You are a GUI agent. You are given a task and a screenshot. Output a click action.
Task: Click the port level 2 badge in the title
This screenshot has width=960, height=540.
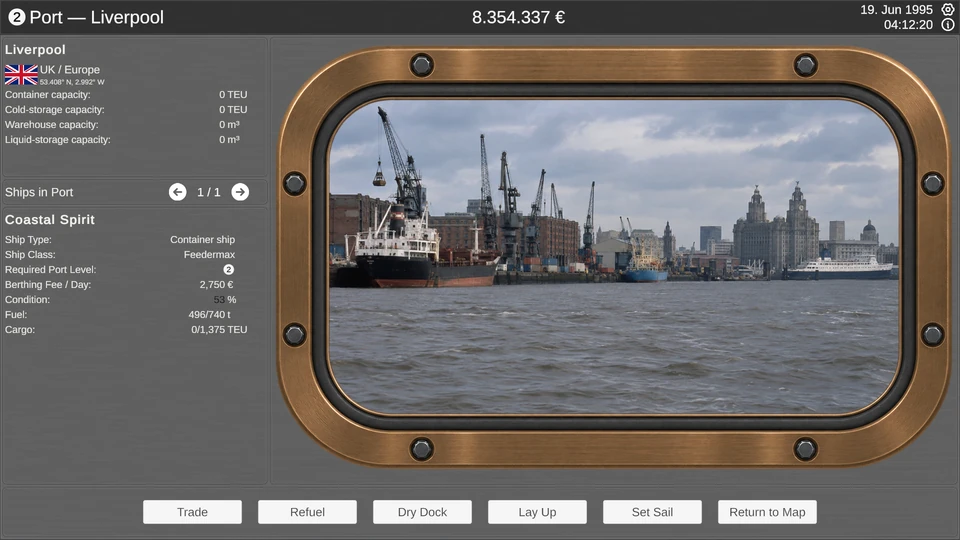coord(17,17)
